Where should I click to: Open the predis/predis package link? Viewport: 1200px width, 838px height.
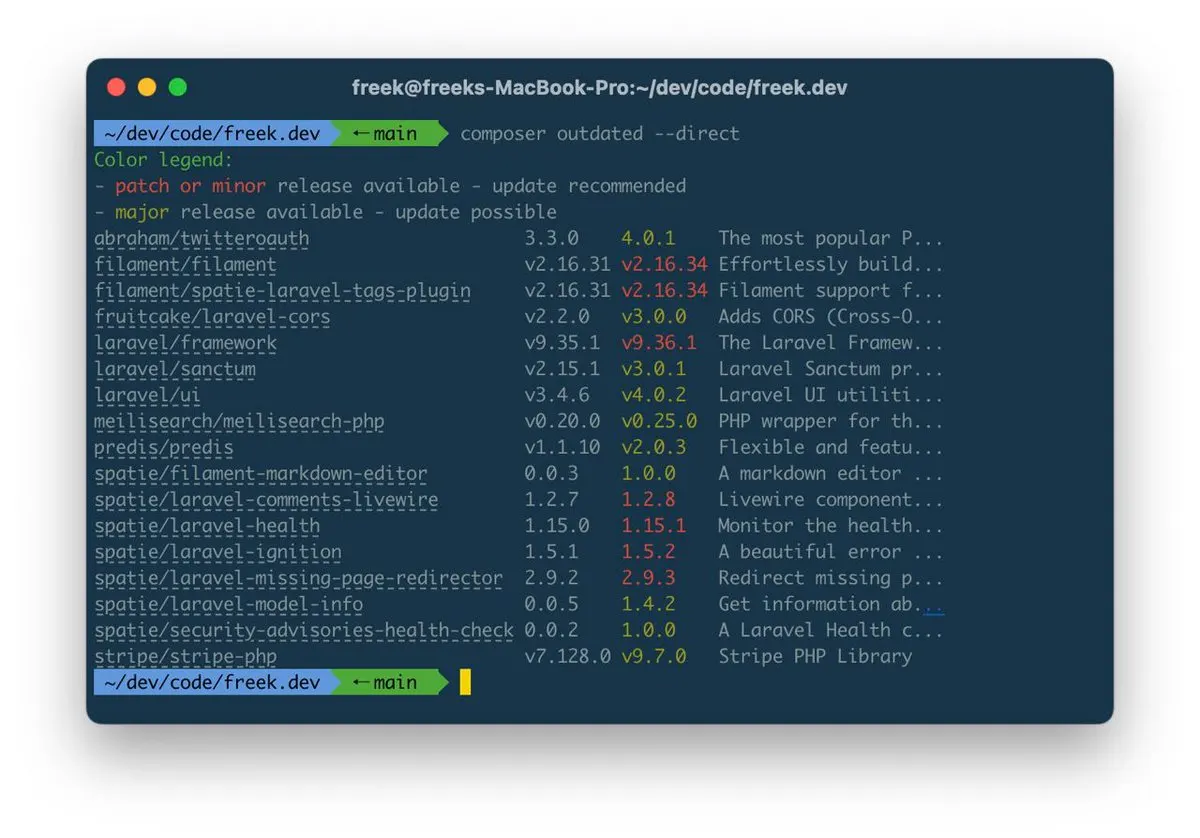click(164, 447)
